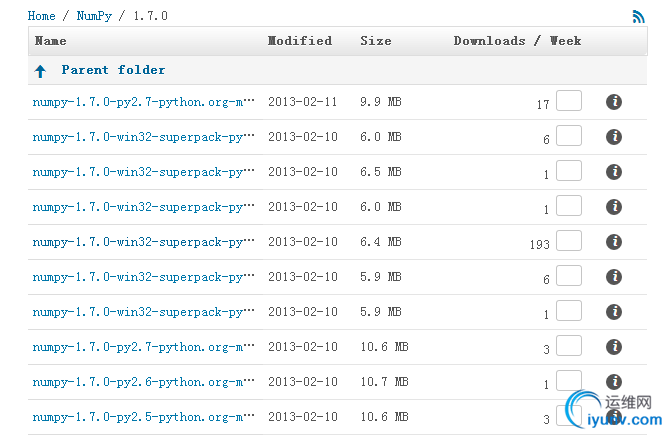Sort by Downloads / Week header
This screenshot has width=668, height=436.
point(517,41)
